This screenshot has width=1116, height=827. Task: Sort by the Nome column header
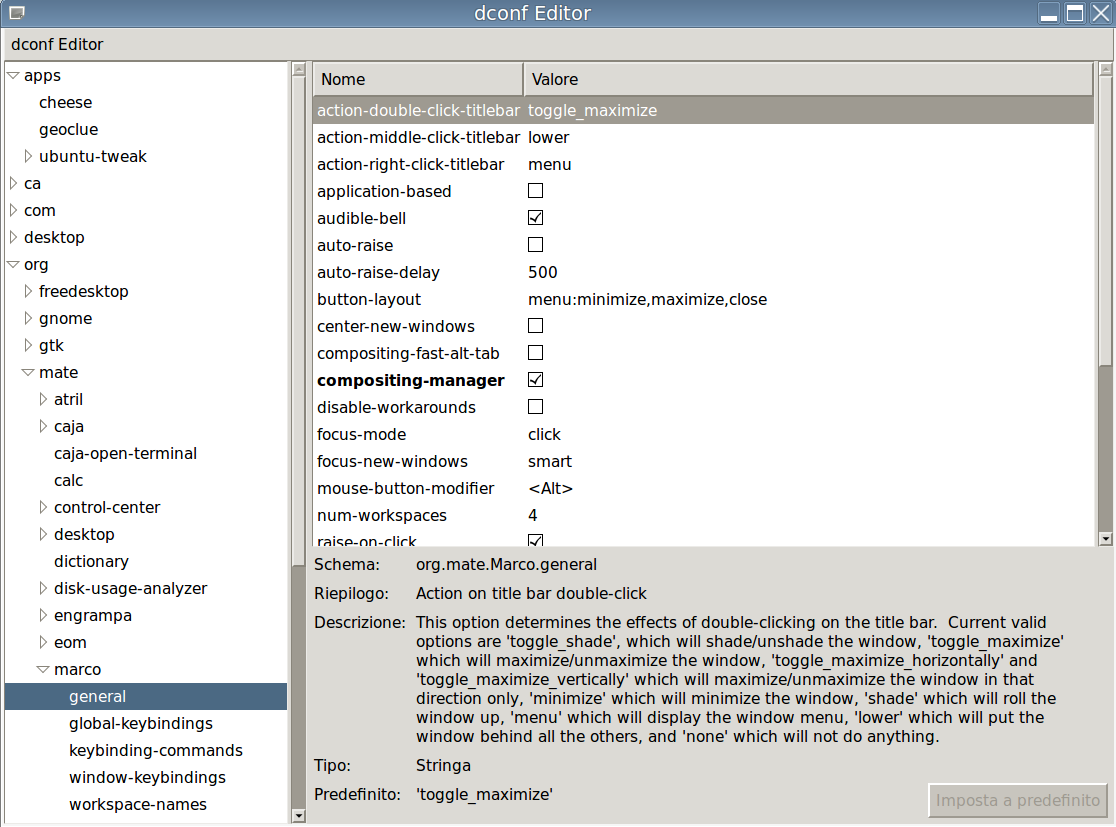pyautogui.click(x=418, y=79)
